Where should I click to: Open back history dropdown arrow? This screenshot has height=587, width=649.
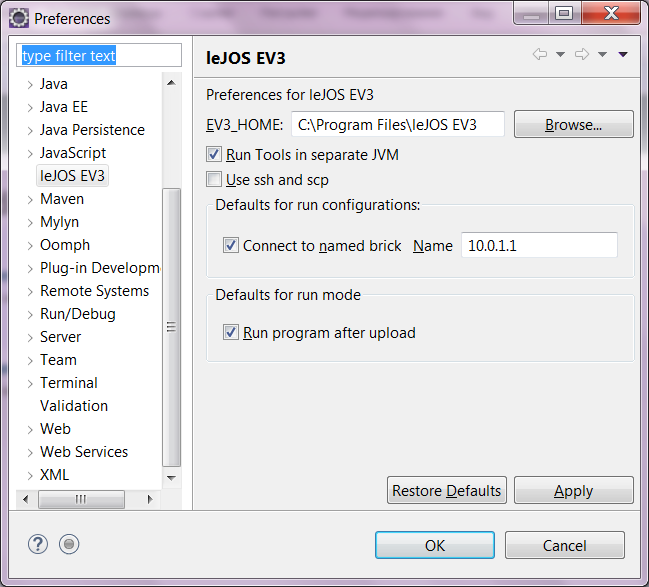[x=560, y=54]
